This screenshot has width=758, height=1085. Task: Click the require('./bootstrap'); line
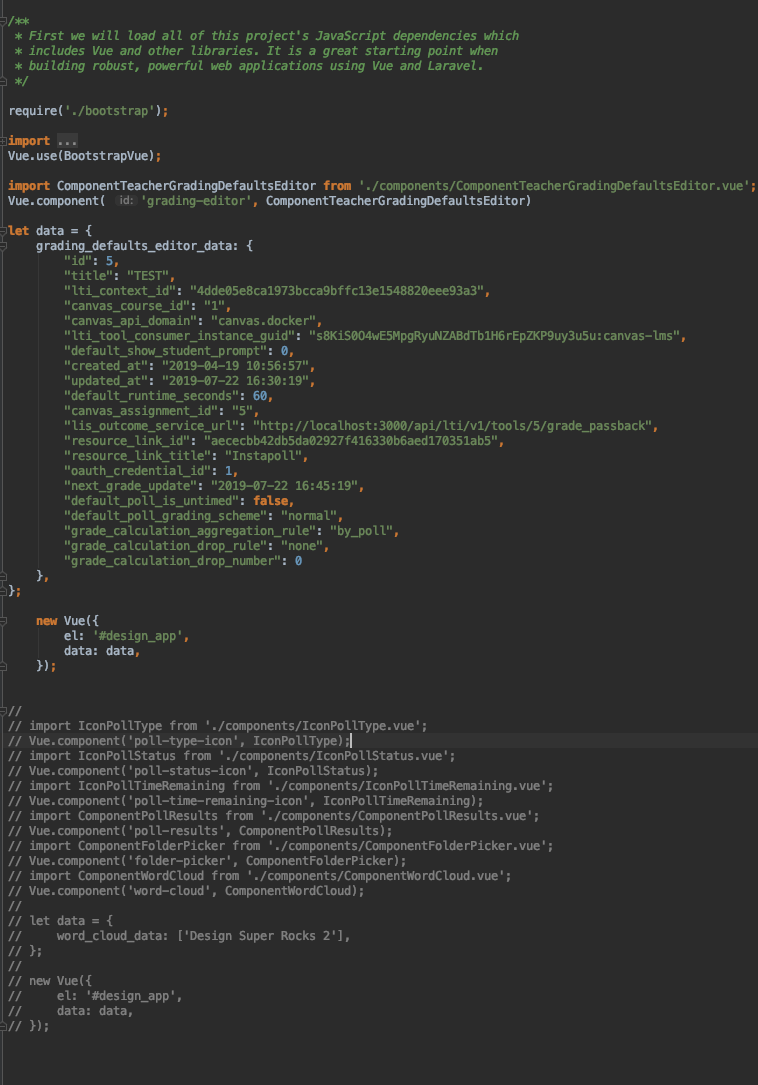(88, 111)
